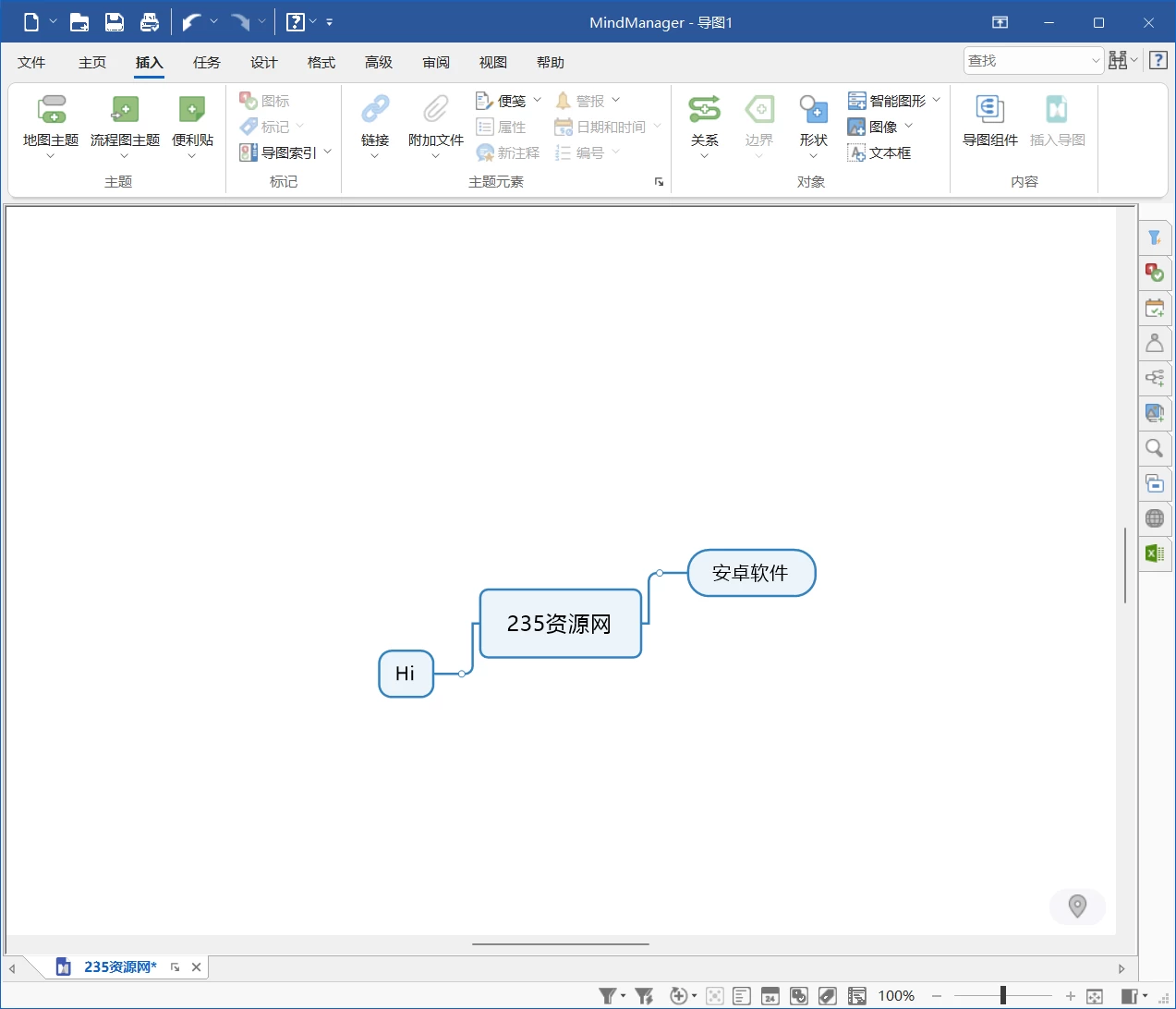Click the 附加文件 attachment paperclip icon
1176x1009 pixels.
[435, 110]
